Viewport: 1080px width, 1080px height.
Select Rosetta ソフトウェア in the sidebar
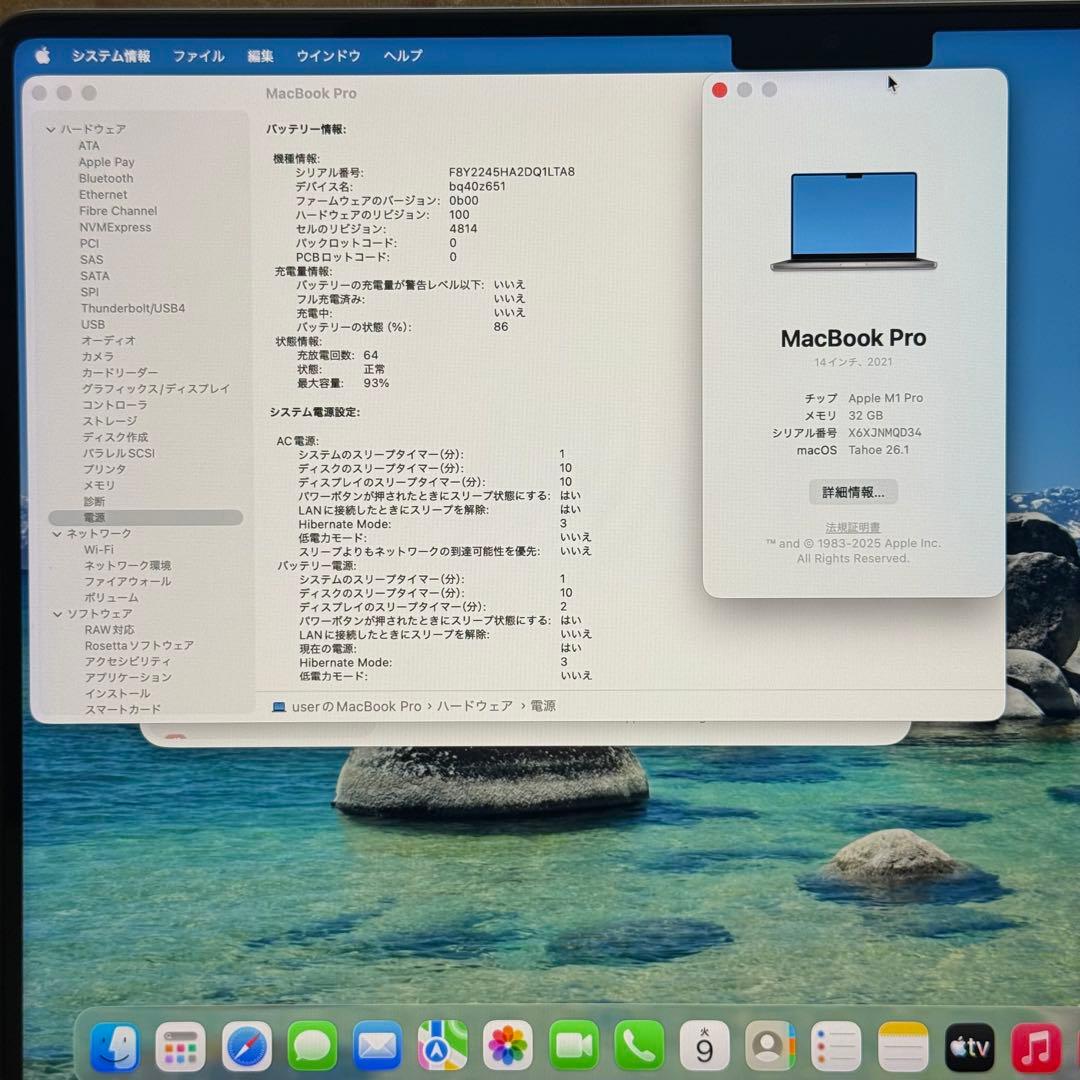tap(138, 645)
